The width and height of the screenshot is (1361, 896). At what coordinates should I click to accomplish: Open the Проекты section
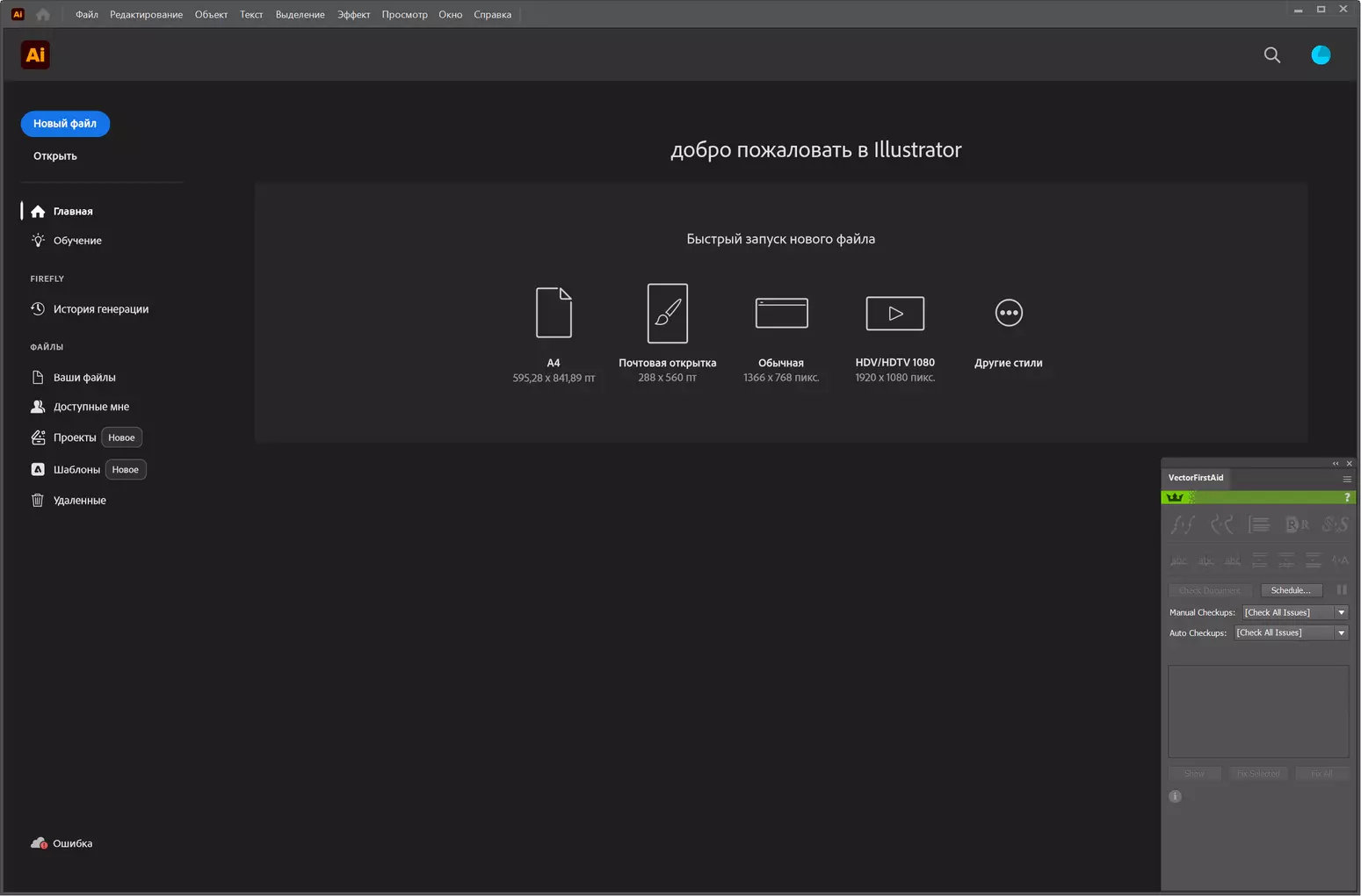[x=75, y=437]
